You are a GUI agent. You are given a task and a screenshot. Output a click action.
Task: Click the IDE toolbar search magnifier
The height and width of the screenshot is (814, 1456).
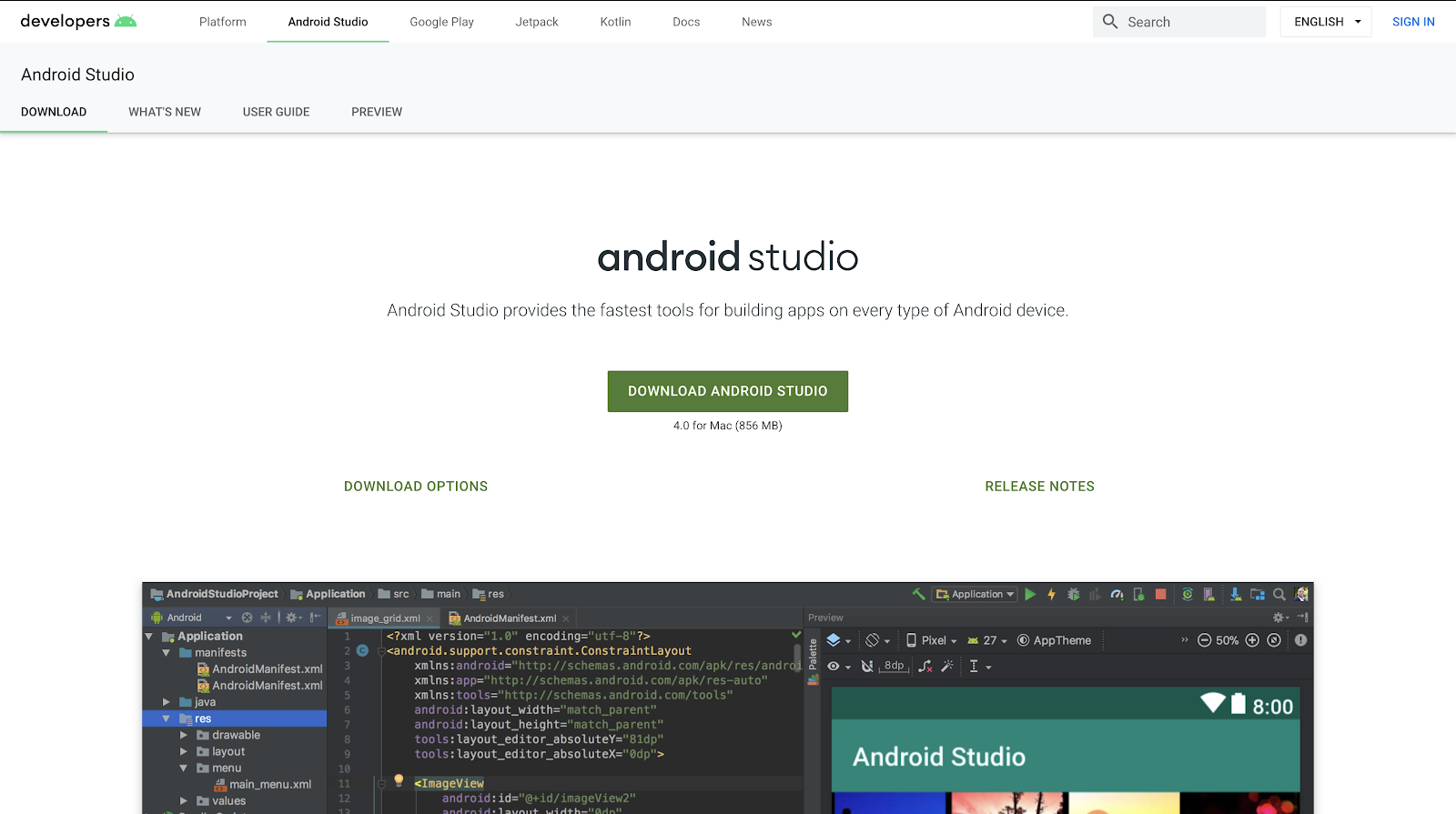(x=1279, y=594)
